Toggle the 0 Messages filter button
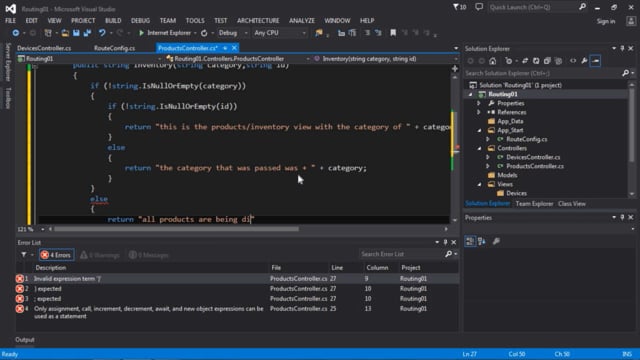Viewport: 640px width, 360px height. click(149, 255)
